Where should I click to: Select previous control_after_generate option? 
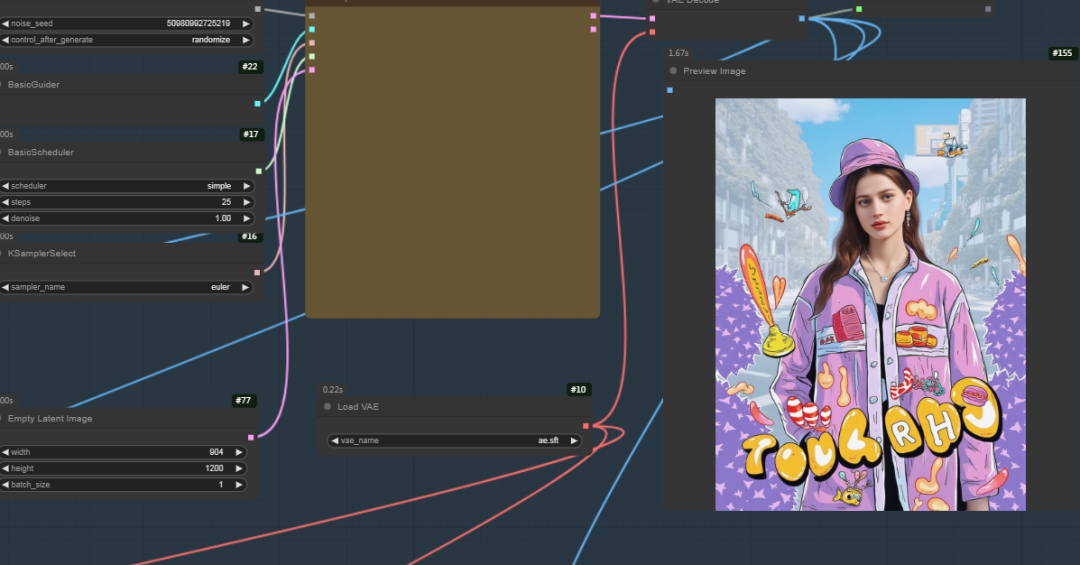(6, 40)
